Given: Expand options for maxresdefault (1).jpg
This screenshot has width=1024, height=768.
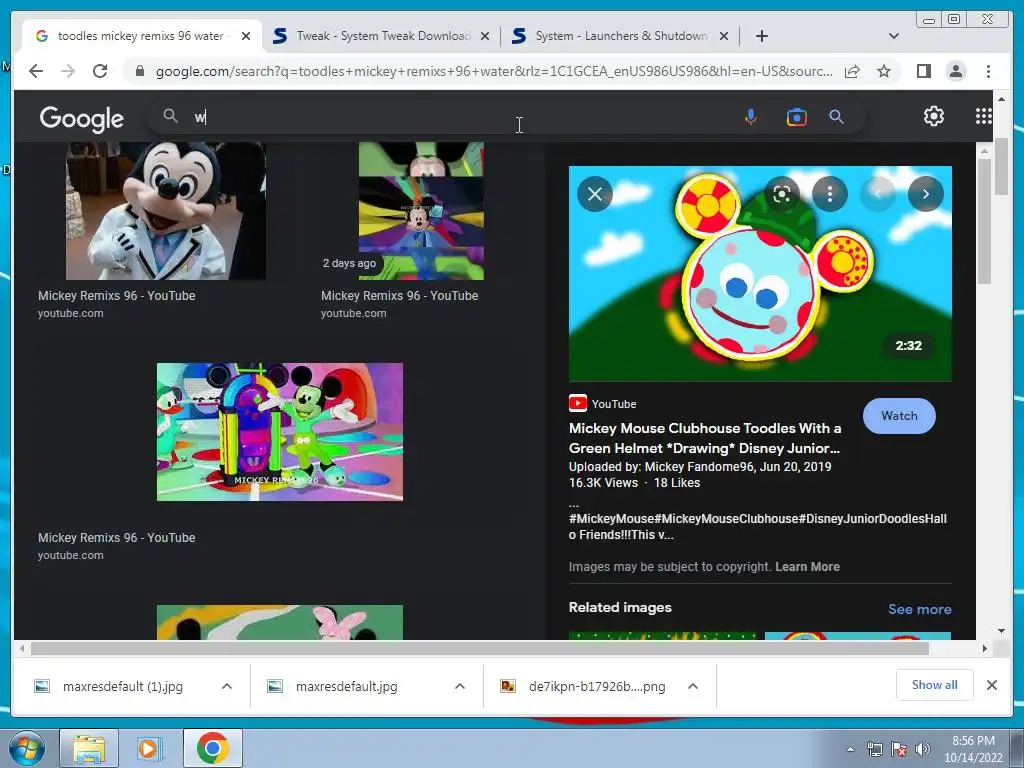Looking at the screenshot, I should point(227,686).
